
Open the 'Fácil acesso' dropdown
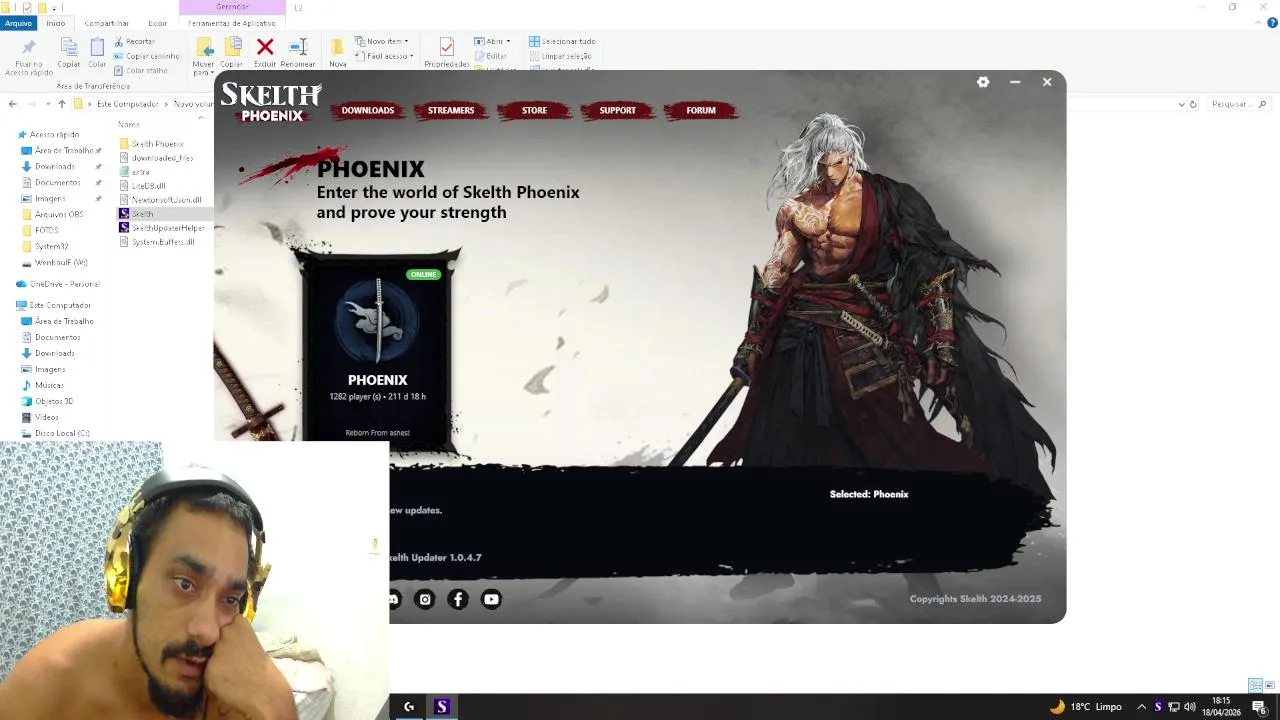click(x=382, y=56)
